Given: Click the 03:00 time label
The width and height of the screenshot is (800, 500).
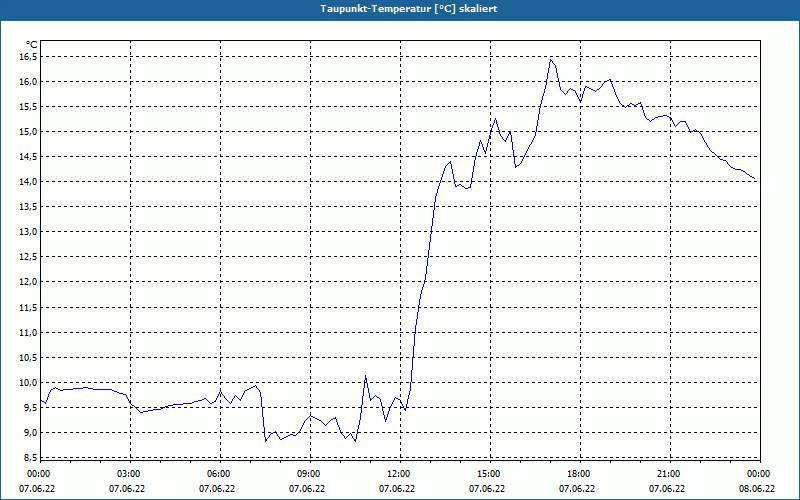Looking at the screenshot, I should coord(130,474).
